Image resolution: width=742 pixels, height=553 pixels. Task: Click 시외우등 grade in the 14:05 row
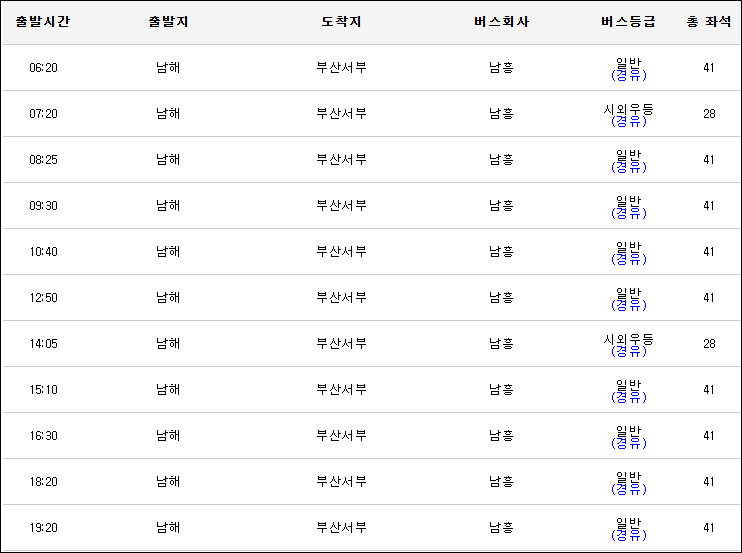point(628,339)
